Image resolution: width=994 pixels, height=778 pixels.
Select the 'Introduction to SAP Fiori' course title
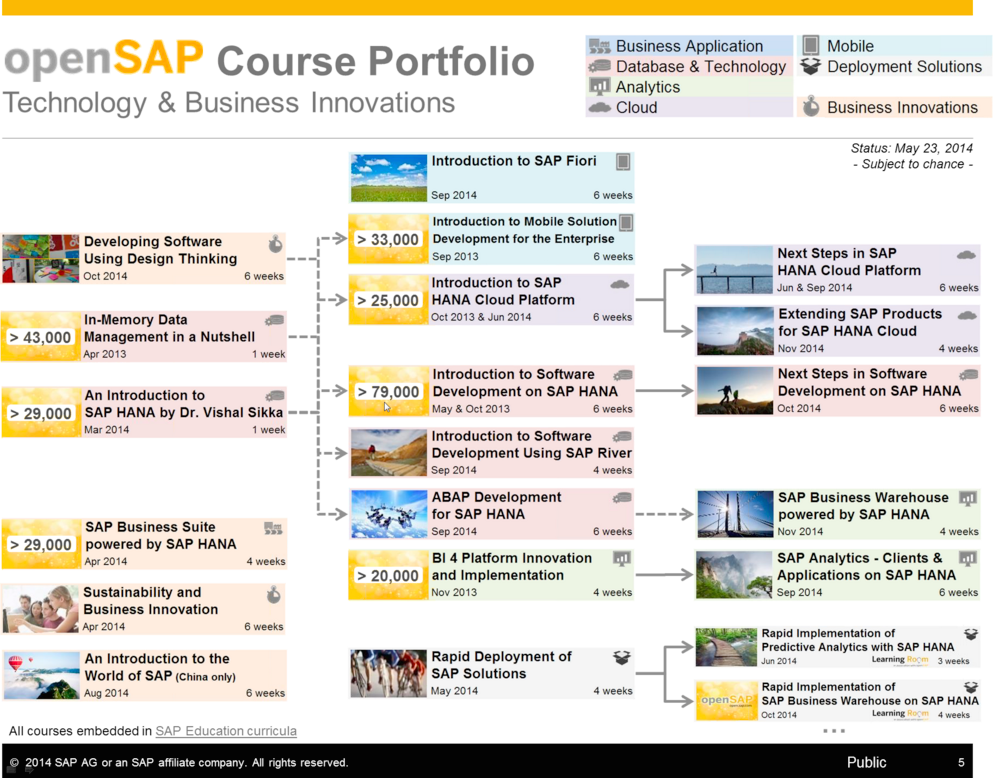pyautogui.click(x=514, y=161)
